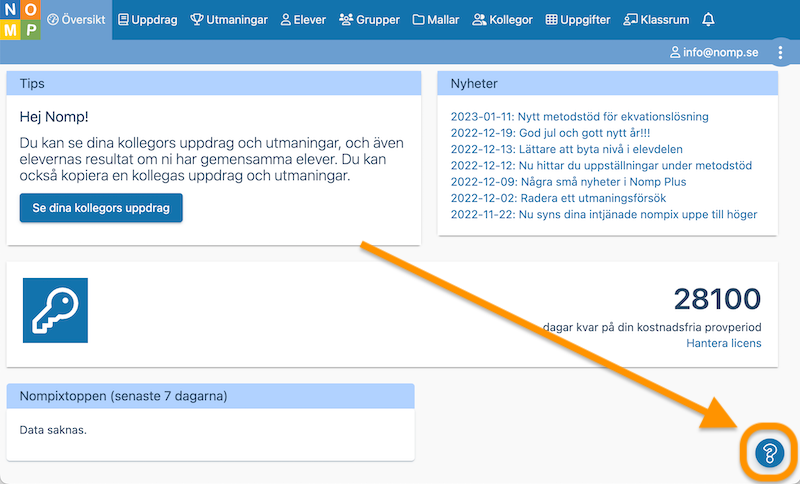Follow the Hantera licens link
This screenshot has width=800, height=484.
pyautogui.click(x=723, y=343)
